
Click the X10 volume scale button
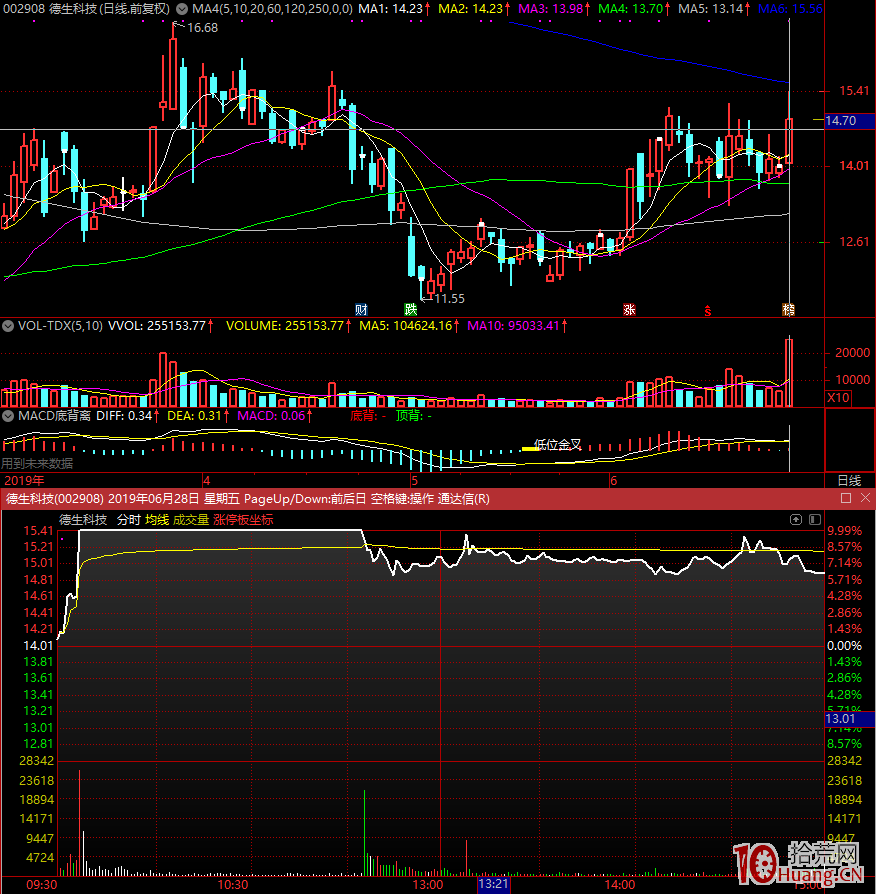point(837,398)
